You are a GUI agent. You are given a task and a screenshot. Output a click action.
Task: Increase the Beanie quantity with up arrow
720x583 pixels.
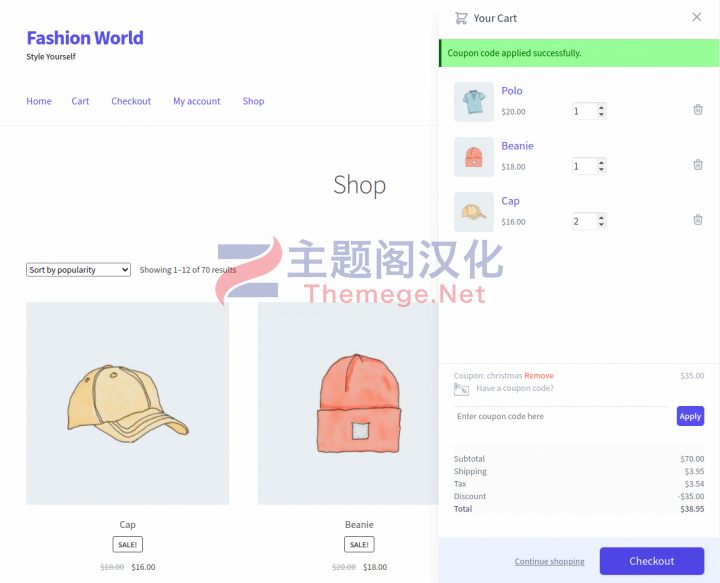click(x=601, y=163)
